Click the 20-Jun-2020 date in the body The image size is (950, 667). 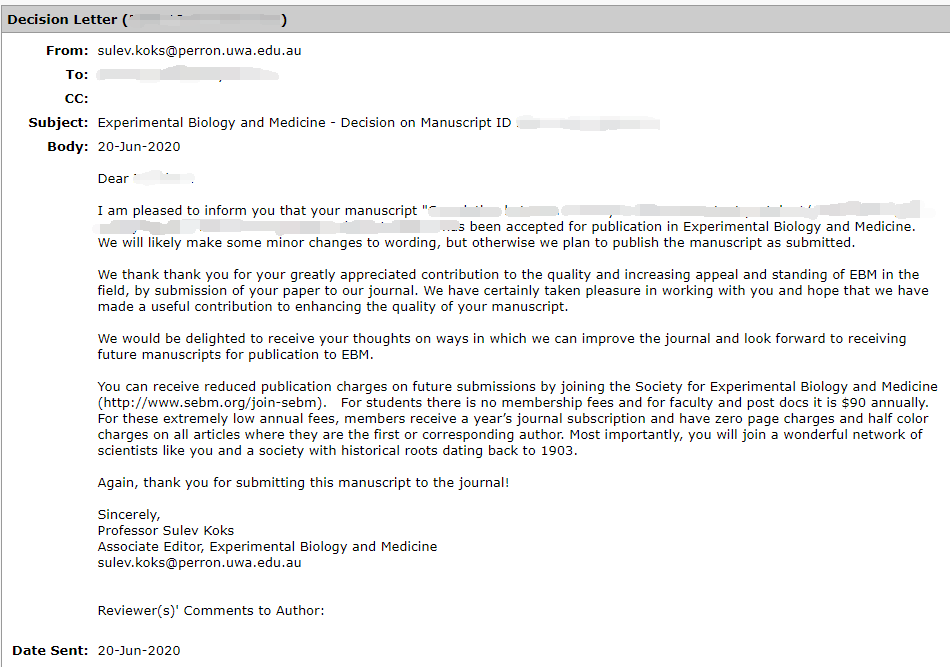139,147
